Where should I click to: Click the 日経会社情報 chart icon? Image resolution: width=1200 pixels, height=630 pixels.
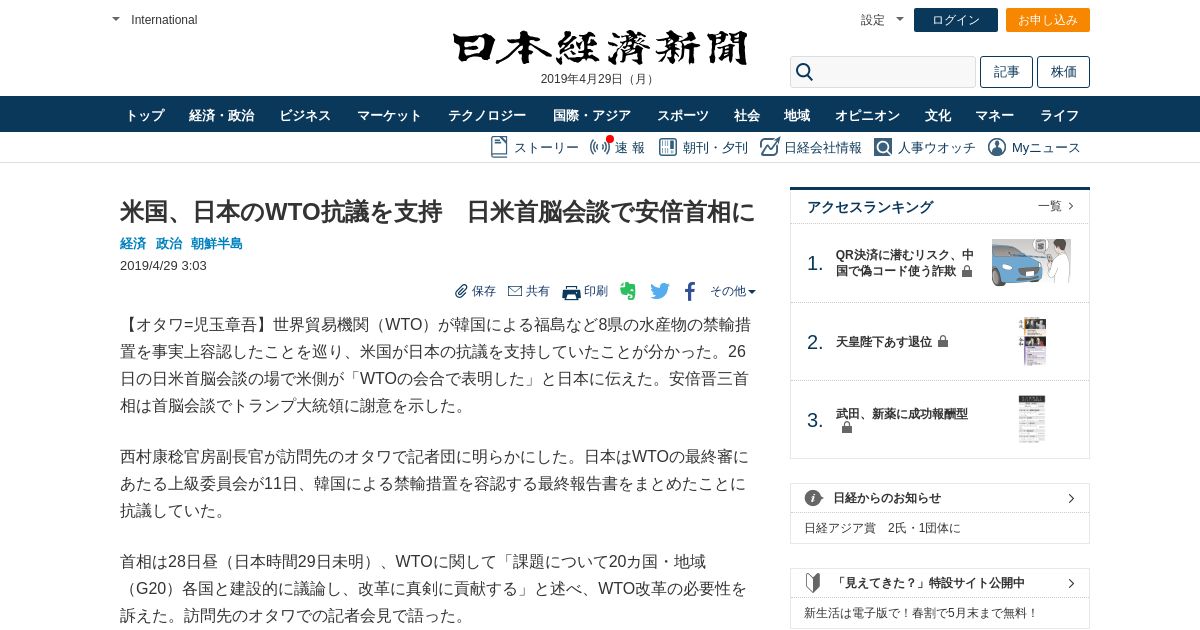tap(769, 147)
